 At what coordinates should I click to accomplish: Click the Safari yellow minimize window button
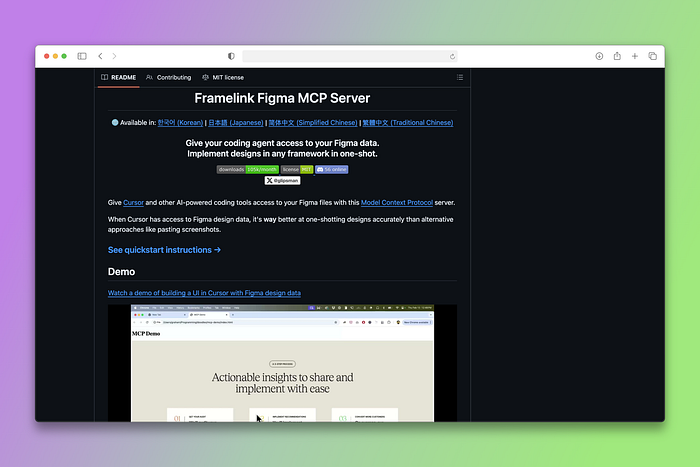55,56
